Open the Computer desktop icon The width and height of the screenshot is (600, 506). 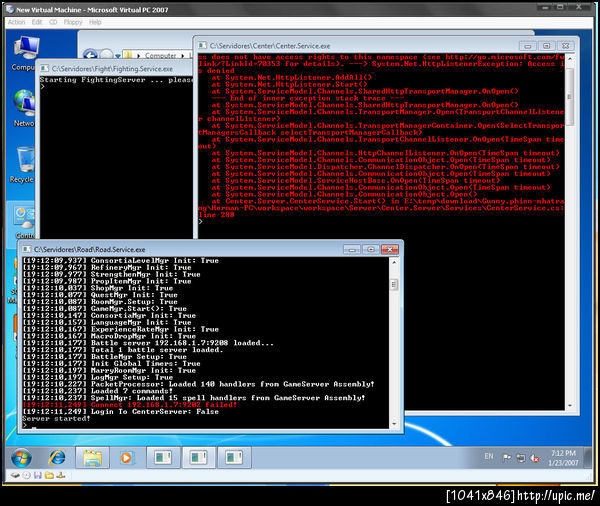(x=24, y=54)
